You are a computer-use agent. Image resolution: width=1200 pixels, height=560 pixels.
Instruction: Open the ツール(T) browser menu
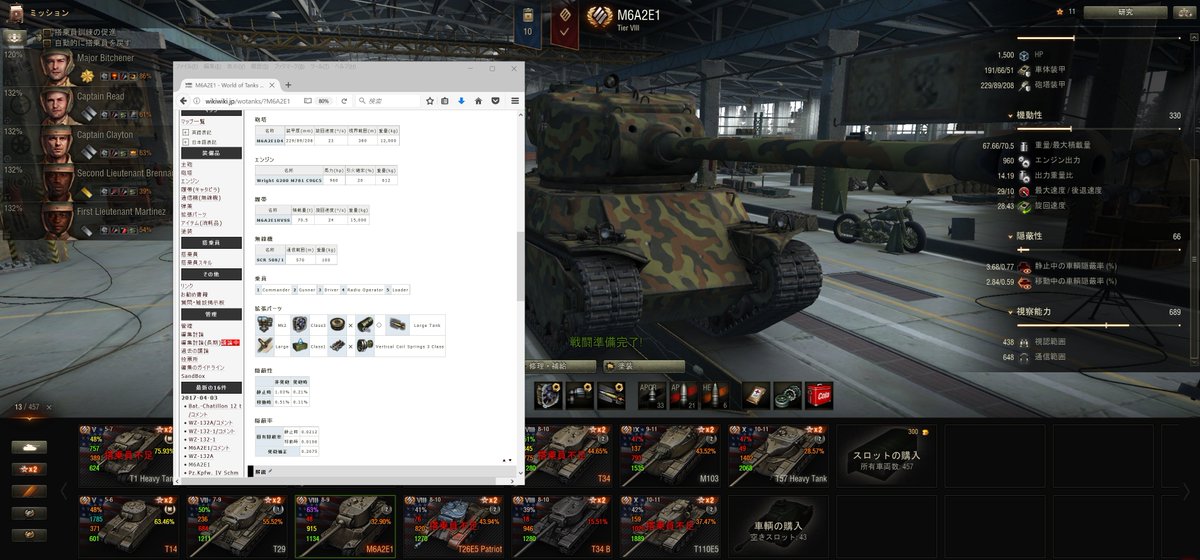pyautogui.click(x=318, y=66)
